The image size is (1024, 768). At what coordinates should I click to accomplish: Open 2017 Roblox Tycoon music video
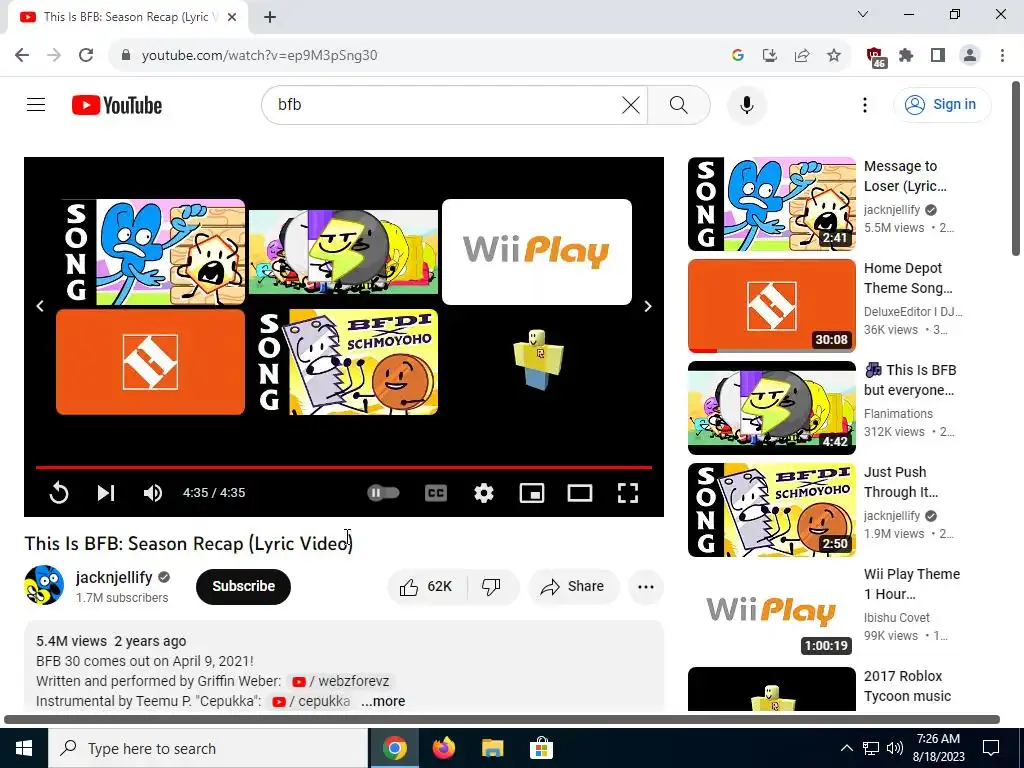(907, 686)
